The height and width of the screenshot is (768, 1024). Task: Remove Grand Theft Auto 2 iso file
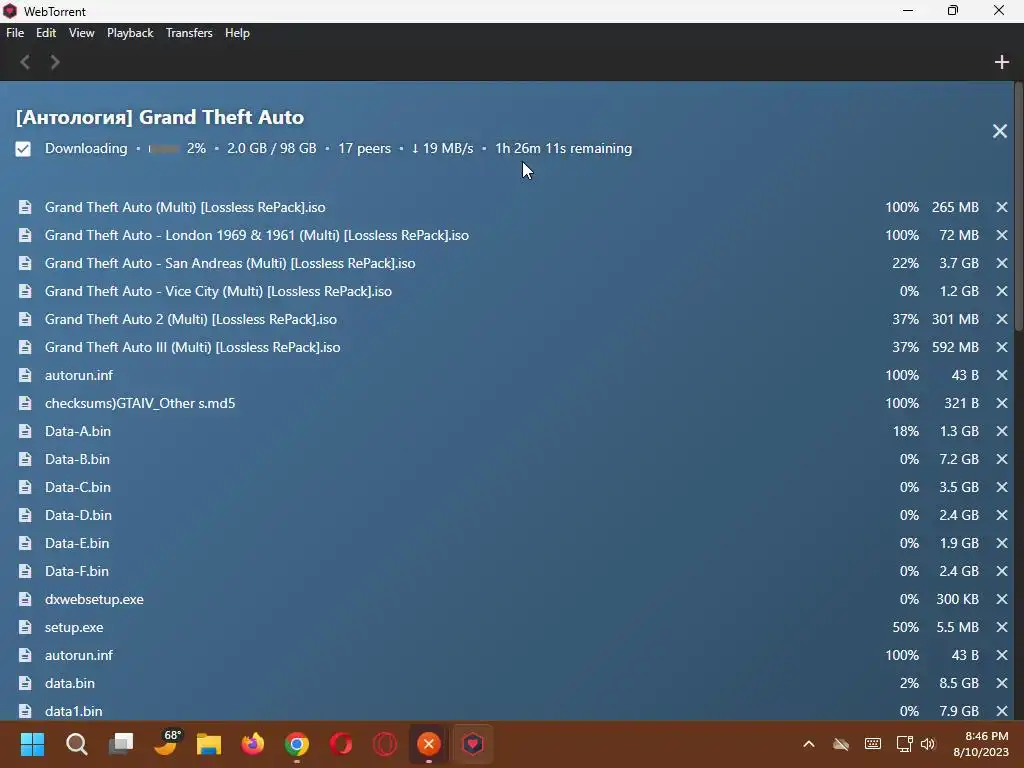[1002, 319]
